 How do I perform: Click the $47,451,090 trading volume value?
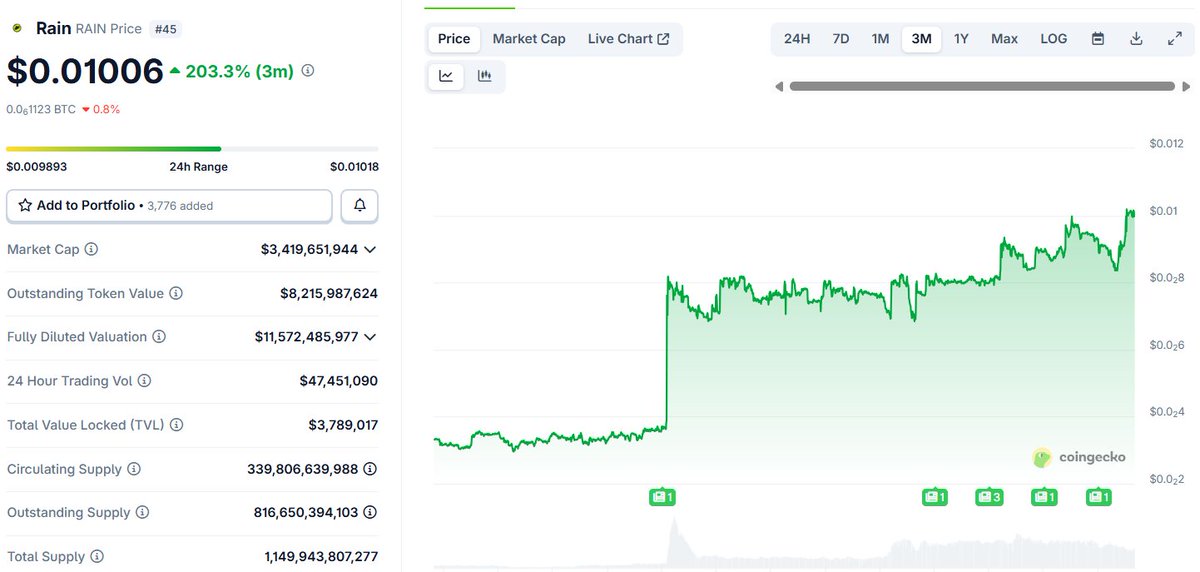(x=338, y=381)
